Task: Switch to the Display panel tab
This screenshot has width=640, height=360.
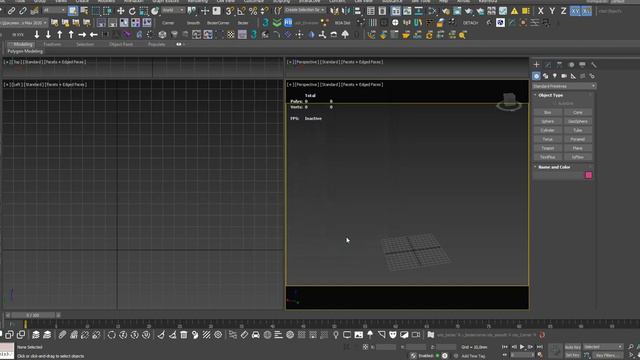Action: 582,64
